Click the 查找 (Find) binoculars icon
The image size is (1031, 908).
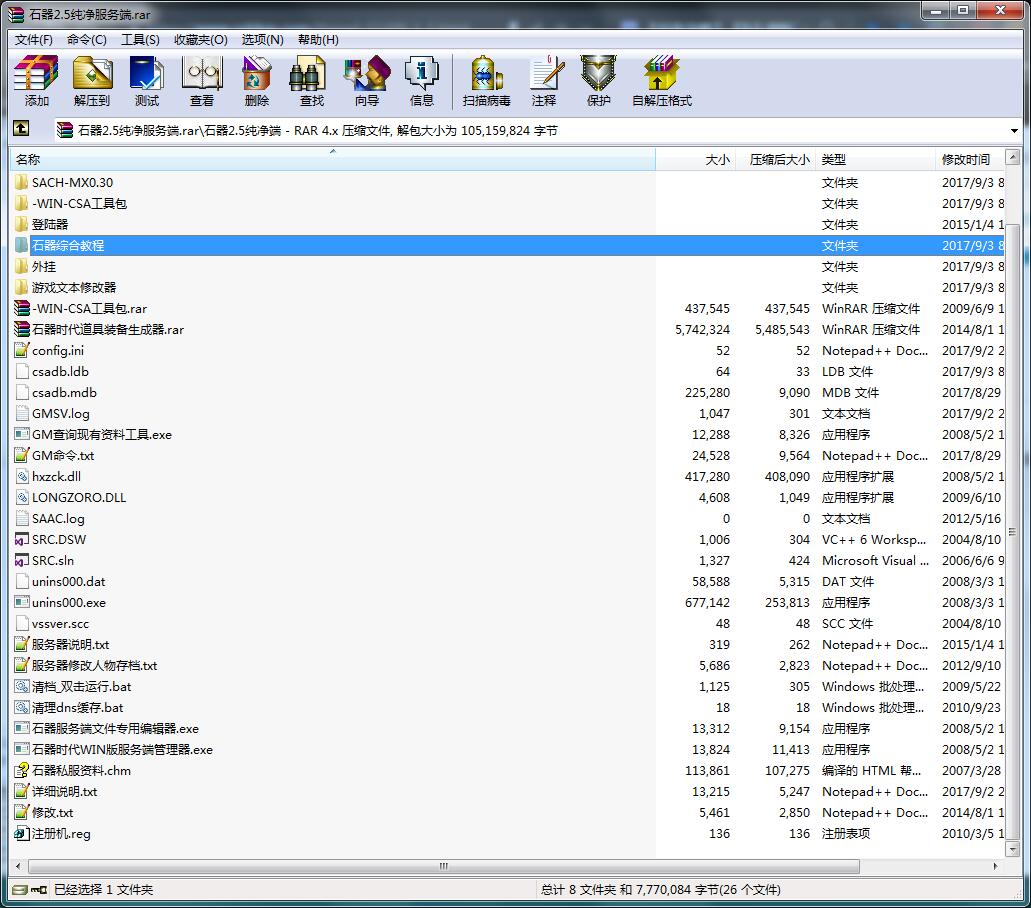[308, 73]
